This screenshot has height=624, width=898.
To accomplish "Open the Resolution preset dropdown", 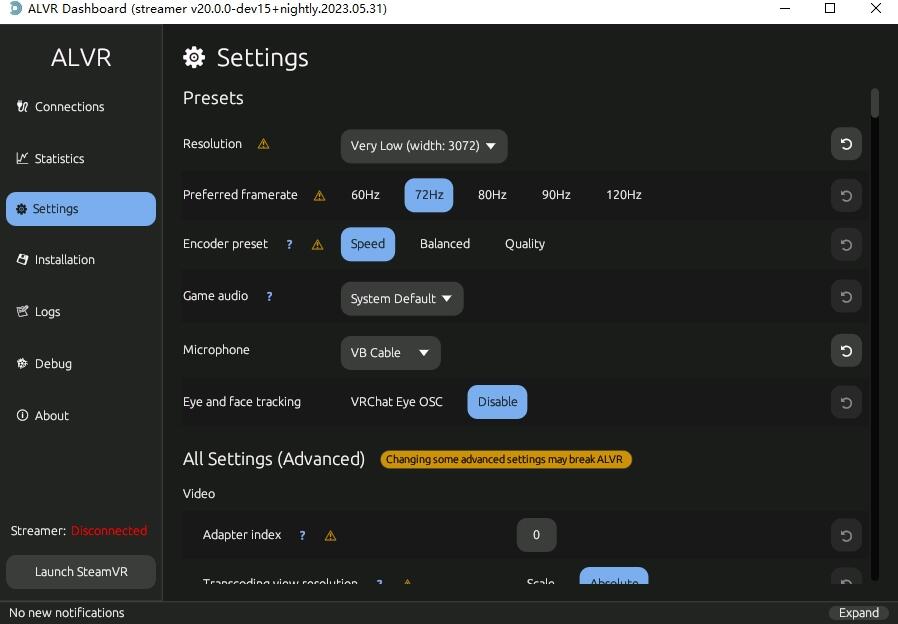I will pos(423,146).
